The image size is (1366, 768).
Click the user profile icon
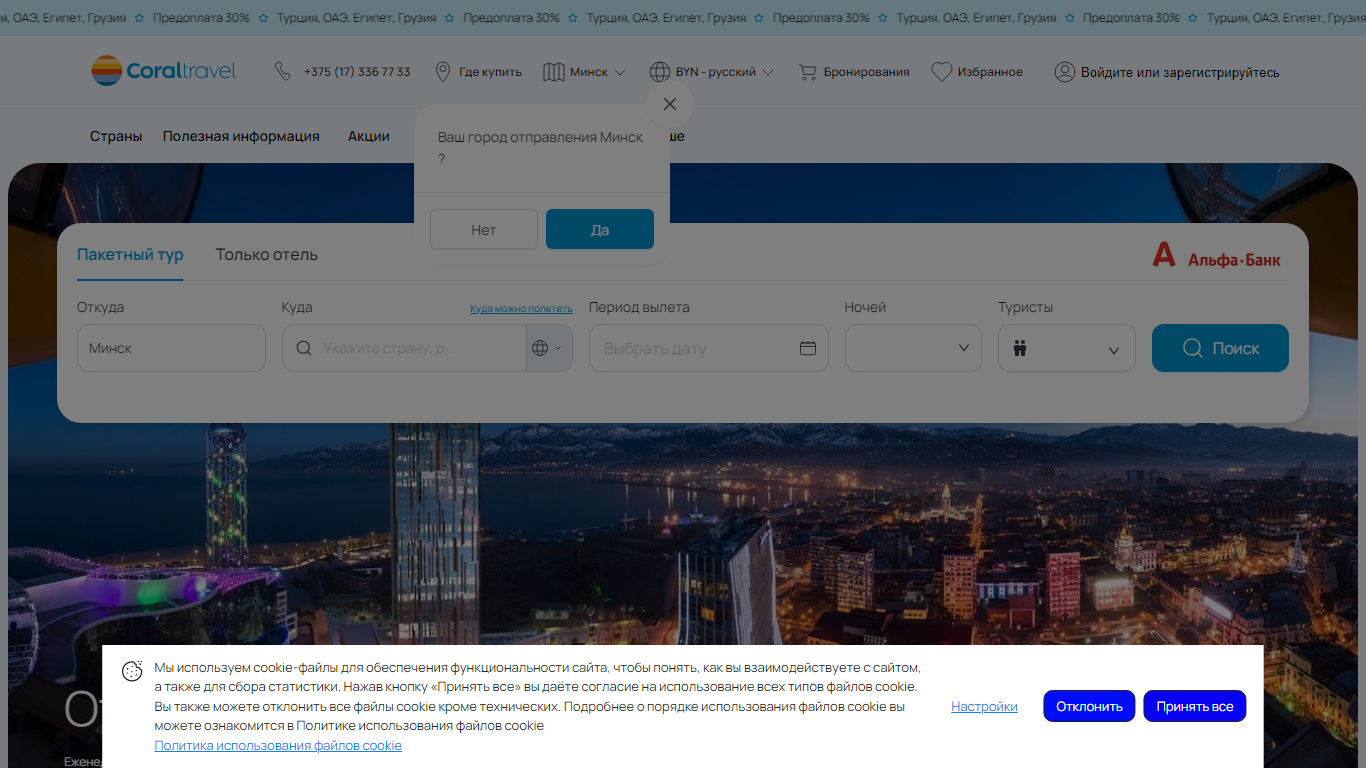[1065, 72]
